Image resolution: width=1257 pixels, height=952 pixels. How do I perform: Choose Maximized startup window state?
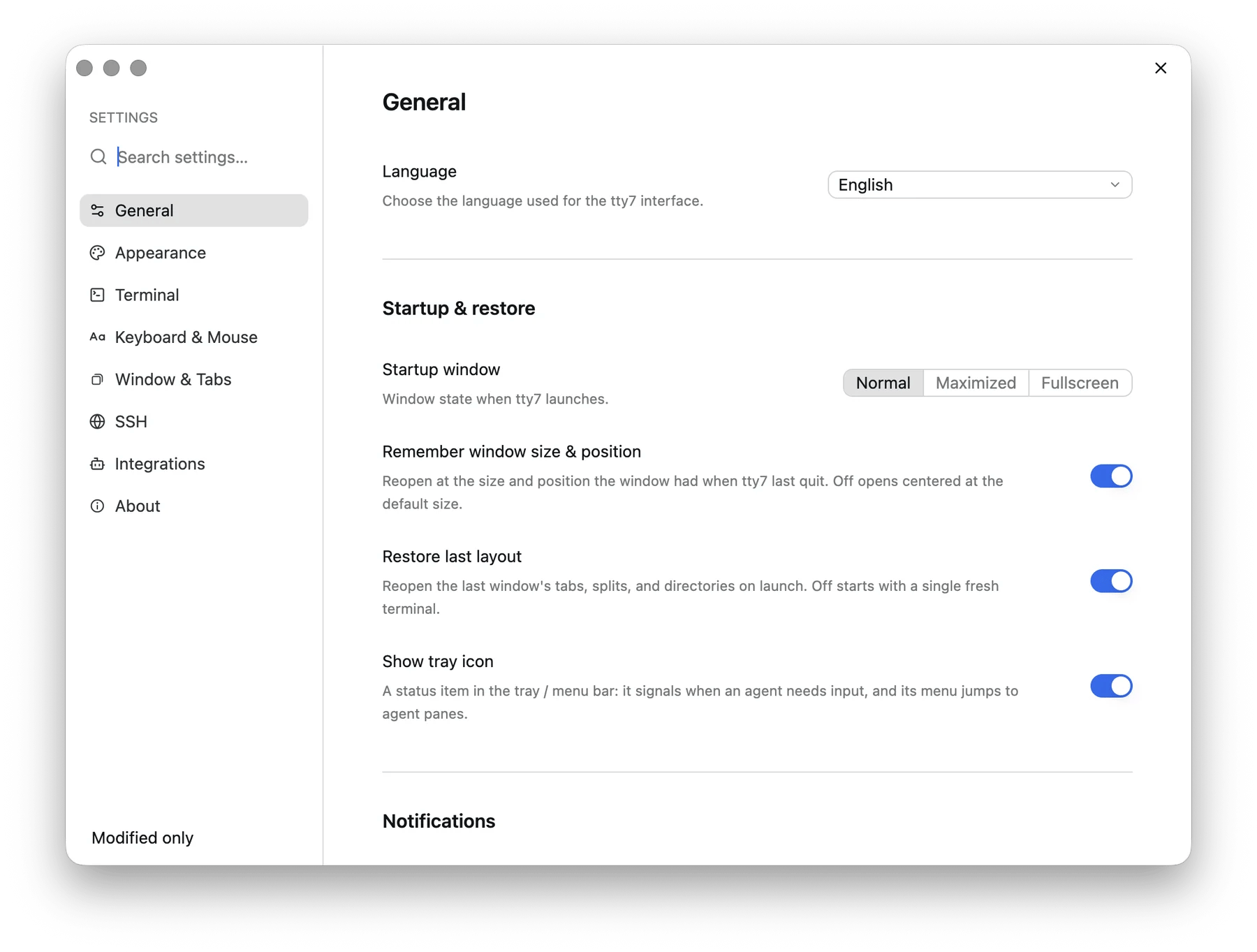pyautogui.click(x=976, y=383)
